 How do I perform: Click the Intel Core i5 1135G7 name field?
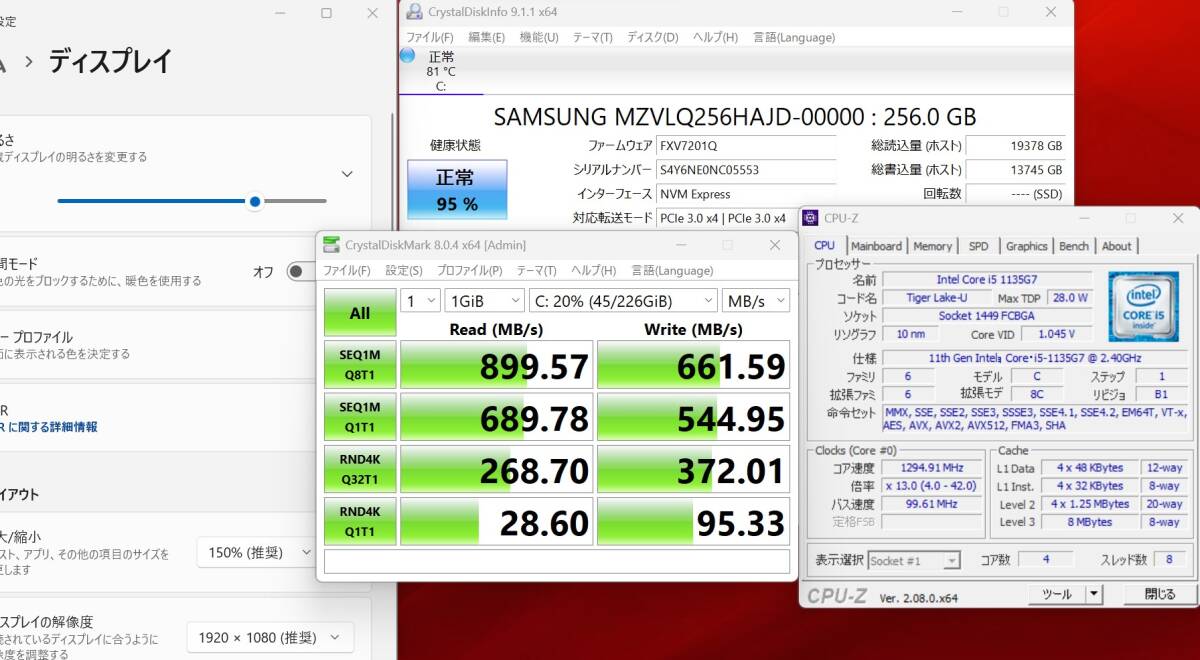pos(989,279)
